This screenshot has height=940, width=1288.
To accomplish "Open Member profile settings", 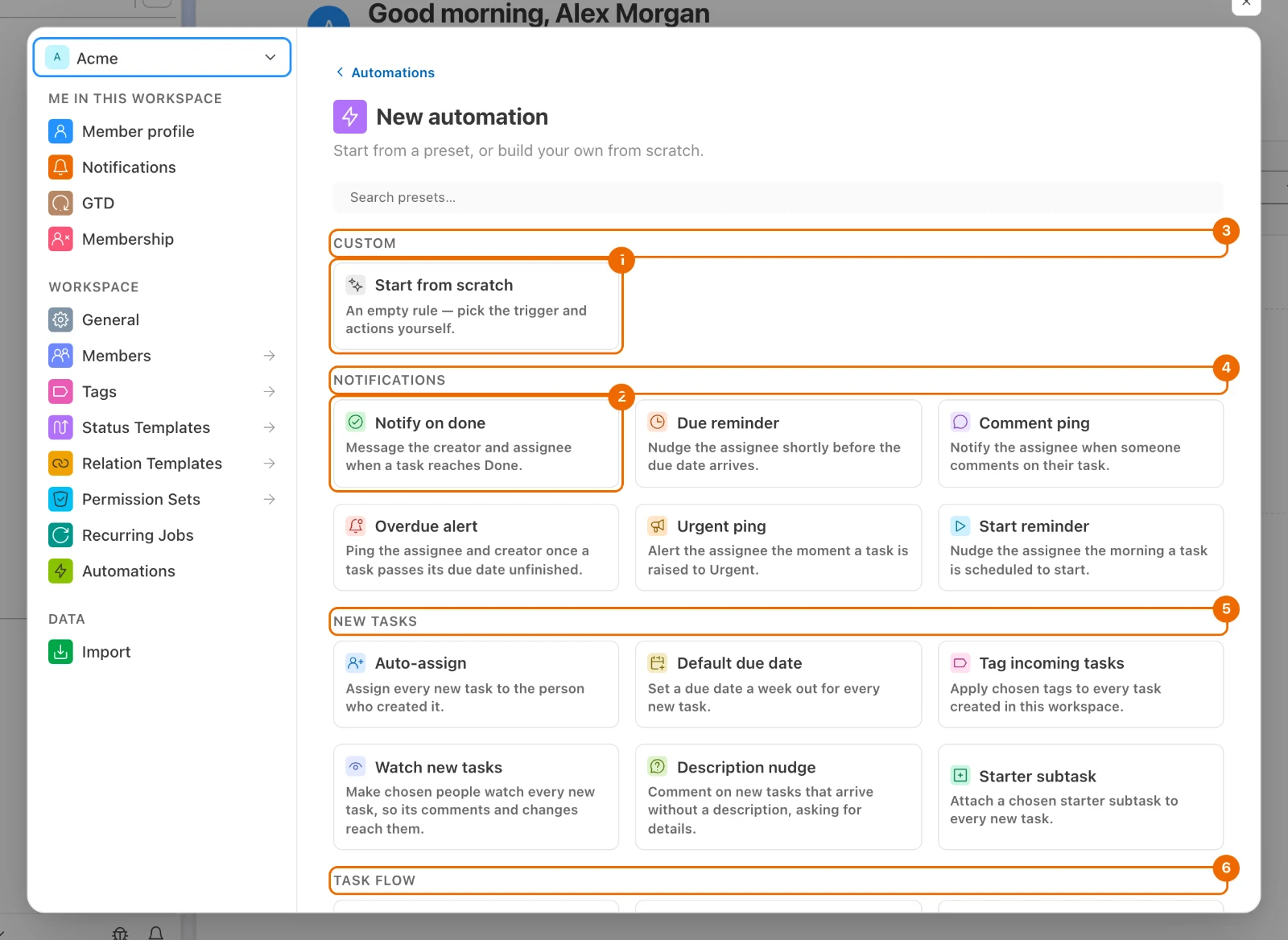I will coord(162,131).
